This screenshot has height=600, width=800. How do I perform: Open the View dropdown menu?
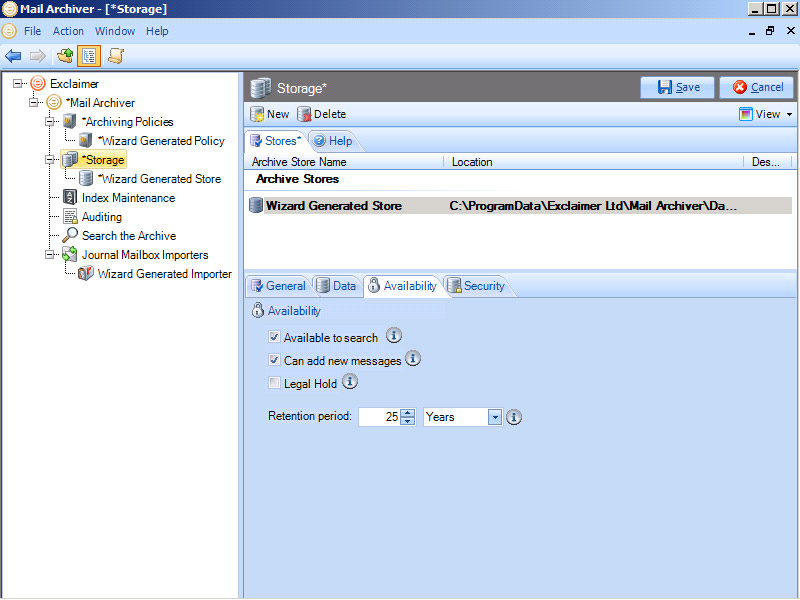coord(766,114)
